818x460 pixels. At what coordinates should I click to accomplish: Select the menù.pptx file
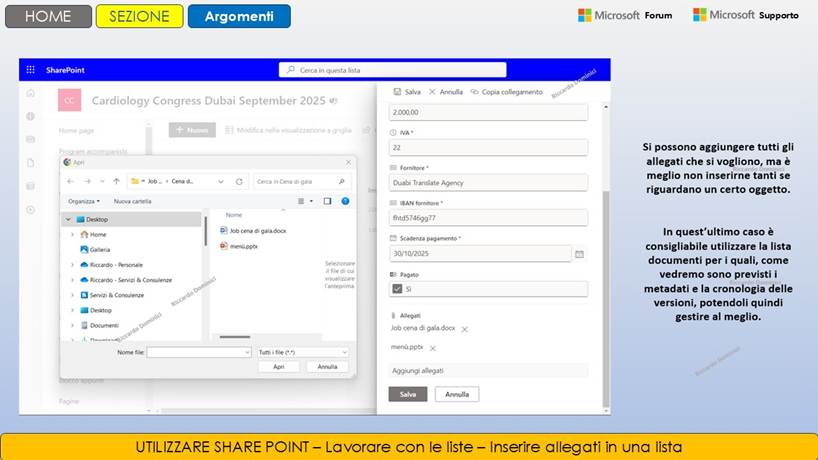tap(239, 246)
